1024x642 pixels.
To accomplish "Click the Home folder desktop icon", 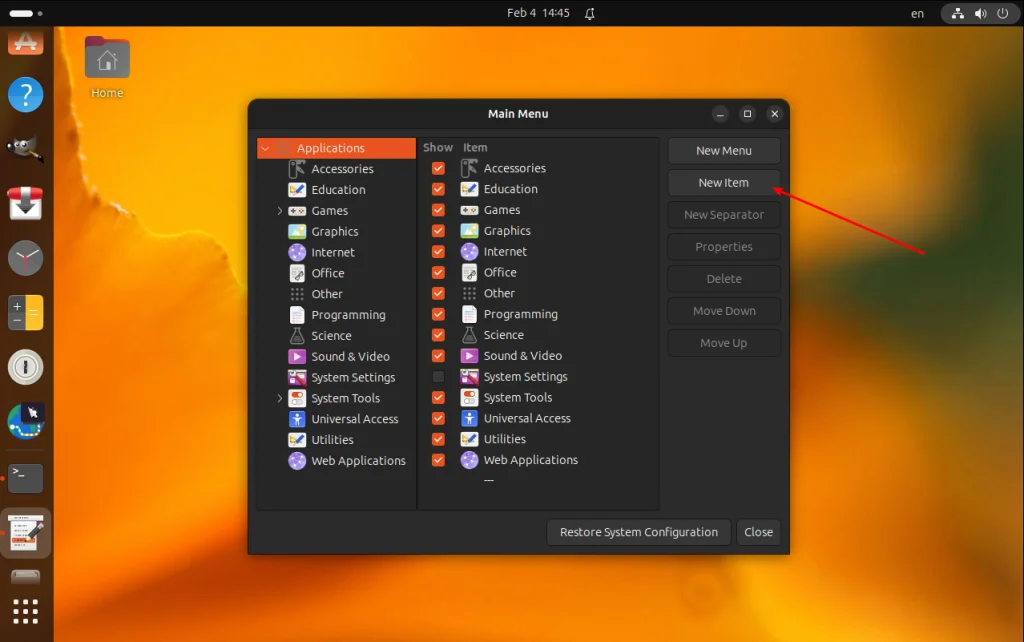I will (107, 60).
